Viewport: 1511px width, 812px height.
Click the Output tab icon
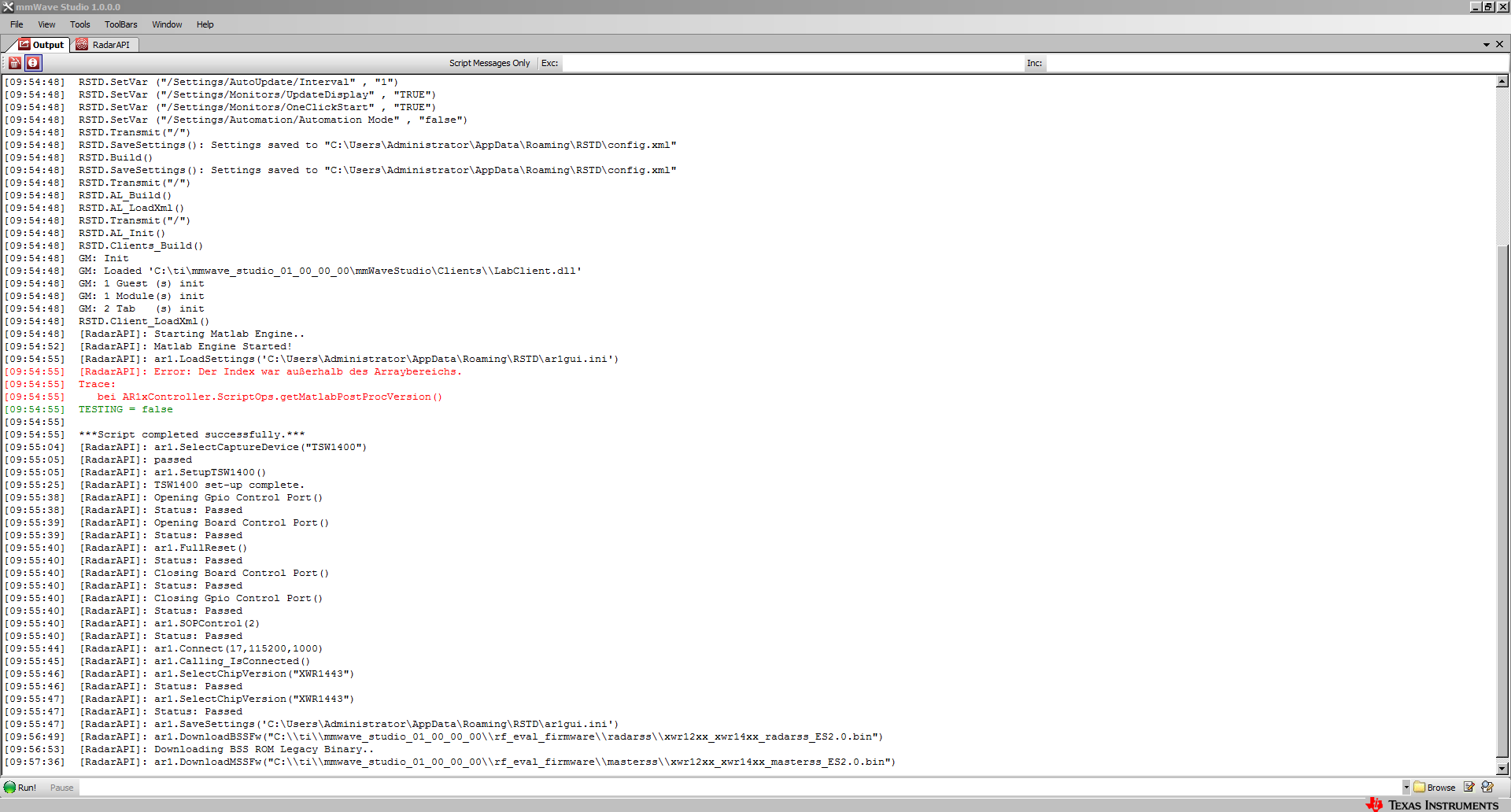[x=24, y=45]
